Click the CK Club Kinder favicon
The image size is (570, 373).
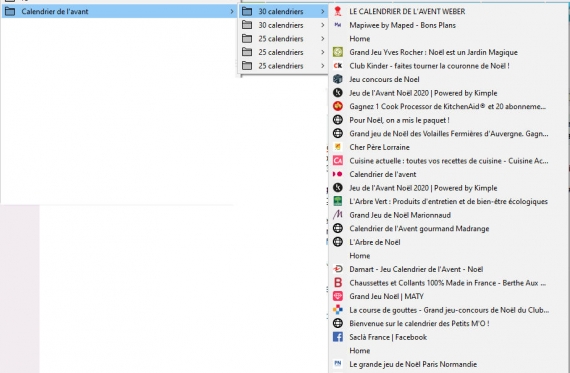[x=338, y=65]
